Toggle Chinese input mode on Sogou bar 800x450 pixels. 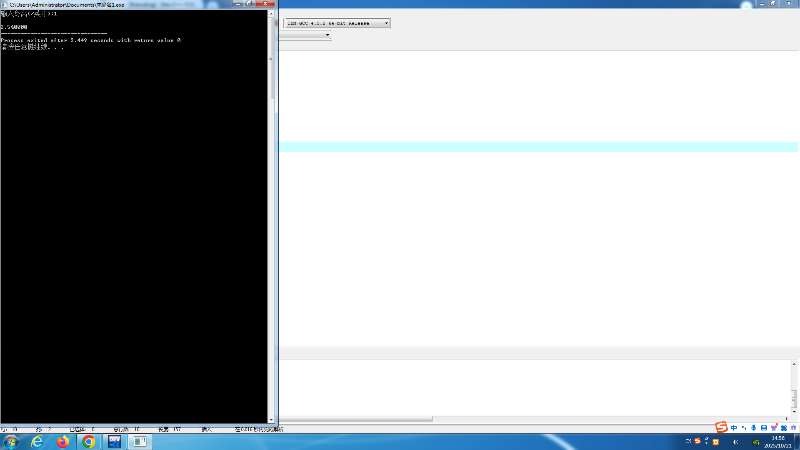(734, 428)
